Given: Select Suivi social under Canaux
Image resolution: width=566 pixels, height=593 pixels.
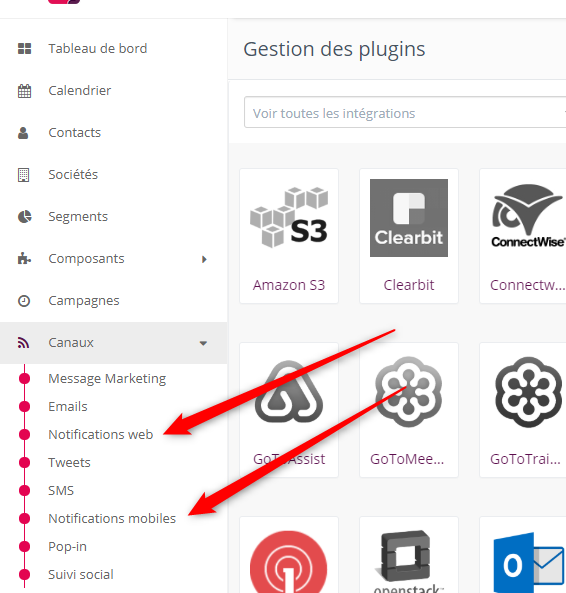Looking at the screenshot, I should pyautogui.click(x=81, y=574).
